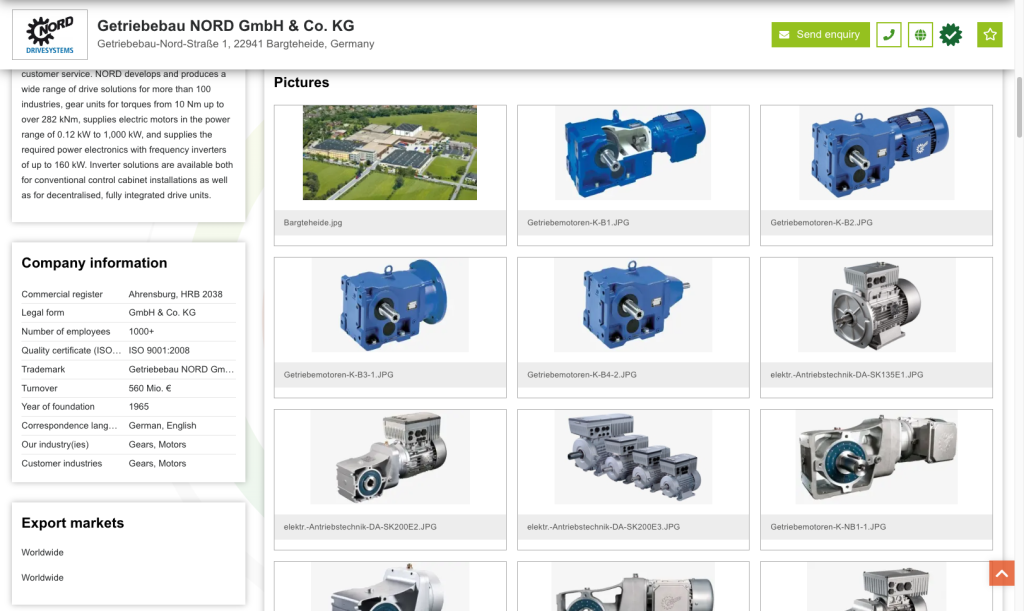This screenshot has height=611, width=1024.
Task: Open Getriebemotoren-K-B2.JPG image
Action: click(x=876, y=153)
